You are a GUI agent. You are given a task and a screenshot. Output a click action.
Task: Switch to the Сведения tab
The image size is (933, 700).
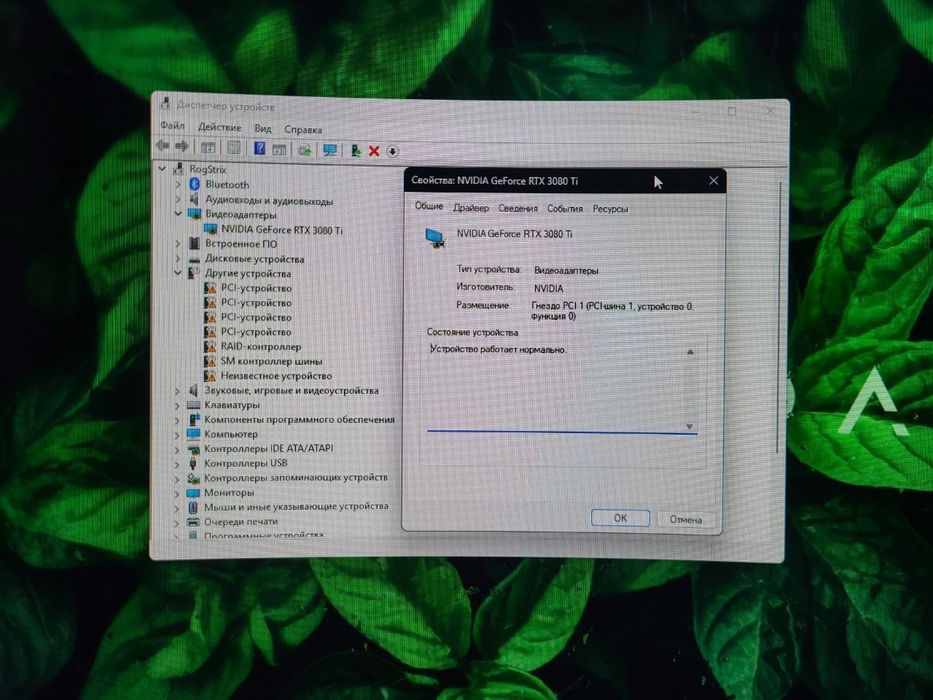[518, 208]
